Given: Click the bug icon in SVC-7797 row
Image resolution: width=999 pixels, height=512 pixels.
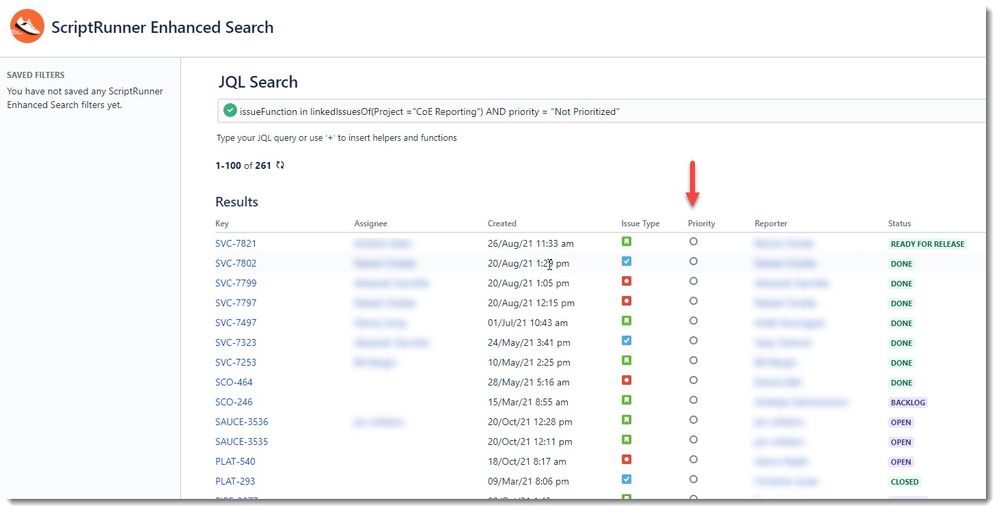Looking at the screenshot, I should [x=626, y=301].
